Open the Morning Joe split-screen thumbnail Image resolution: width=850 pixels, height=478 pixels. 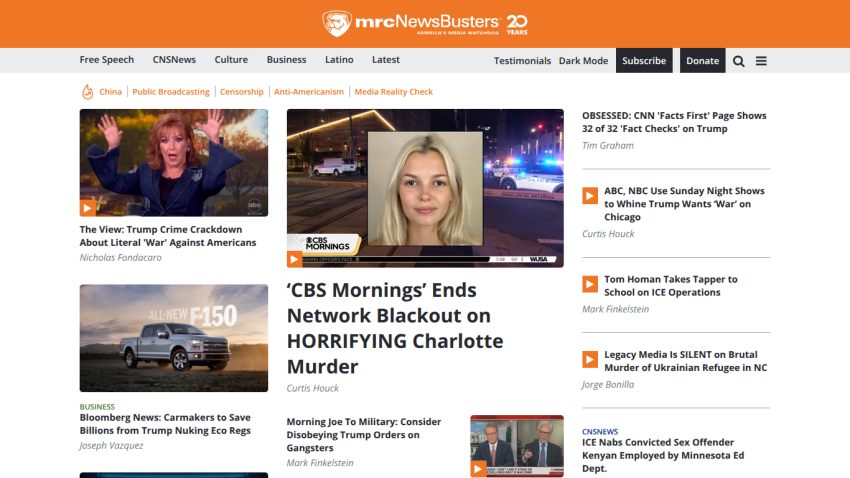click(517, 446)
